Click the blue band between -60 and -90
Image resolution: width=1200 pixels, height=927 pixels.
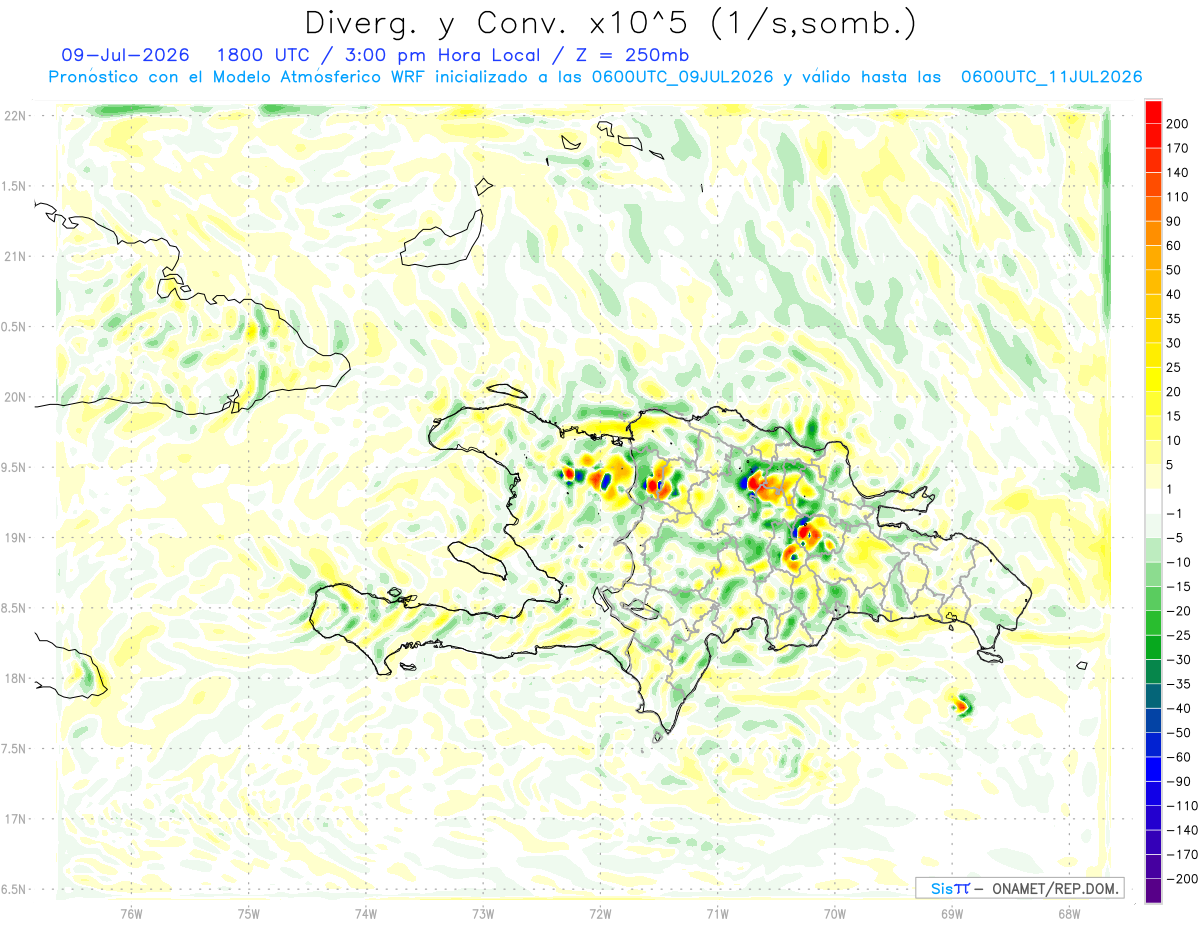1153,769
